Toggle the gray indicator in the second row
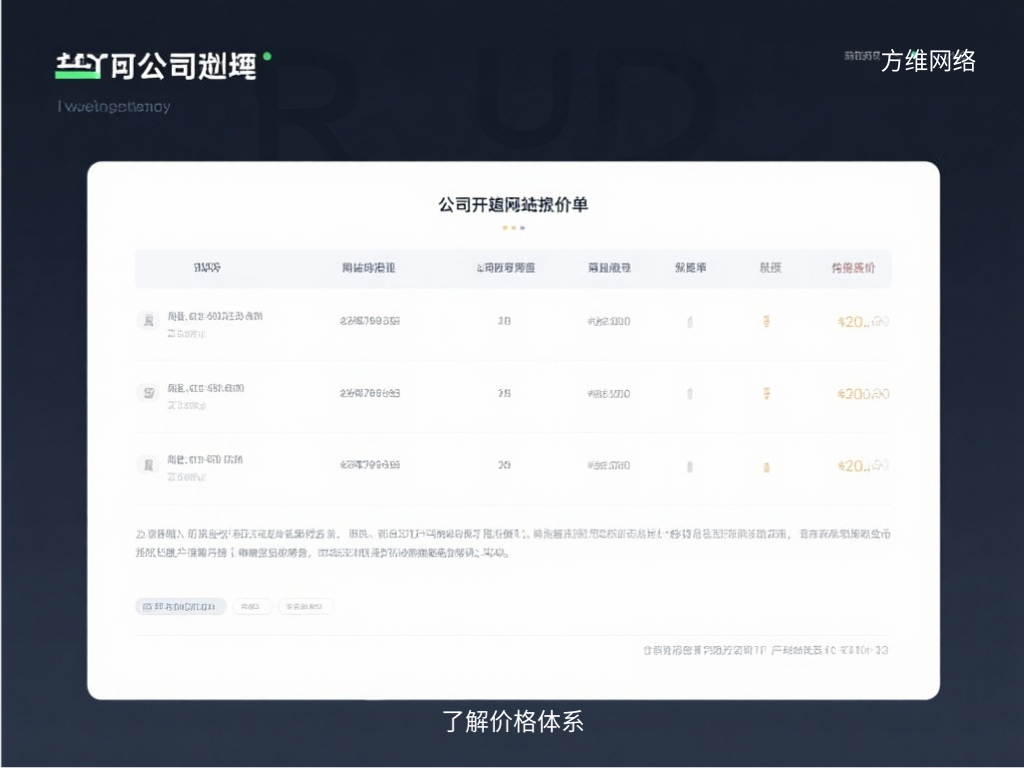 [x=690, y=393]
